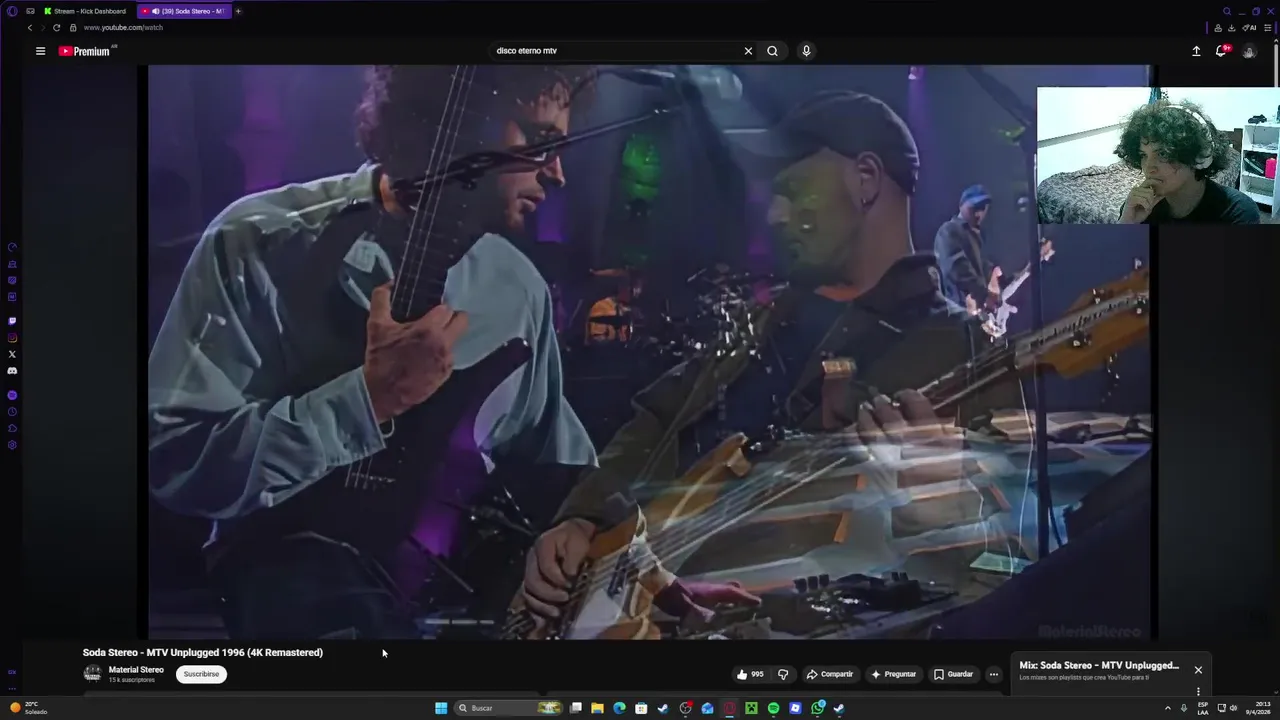Clear the search box with the X

tap(748, 51)
